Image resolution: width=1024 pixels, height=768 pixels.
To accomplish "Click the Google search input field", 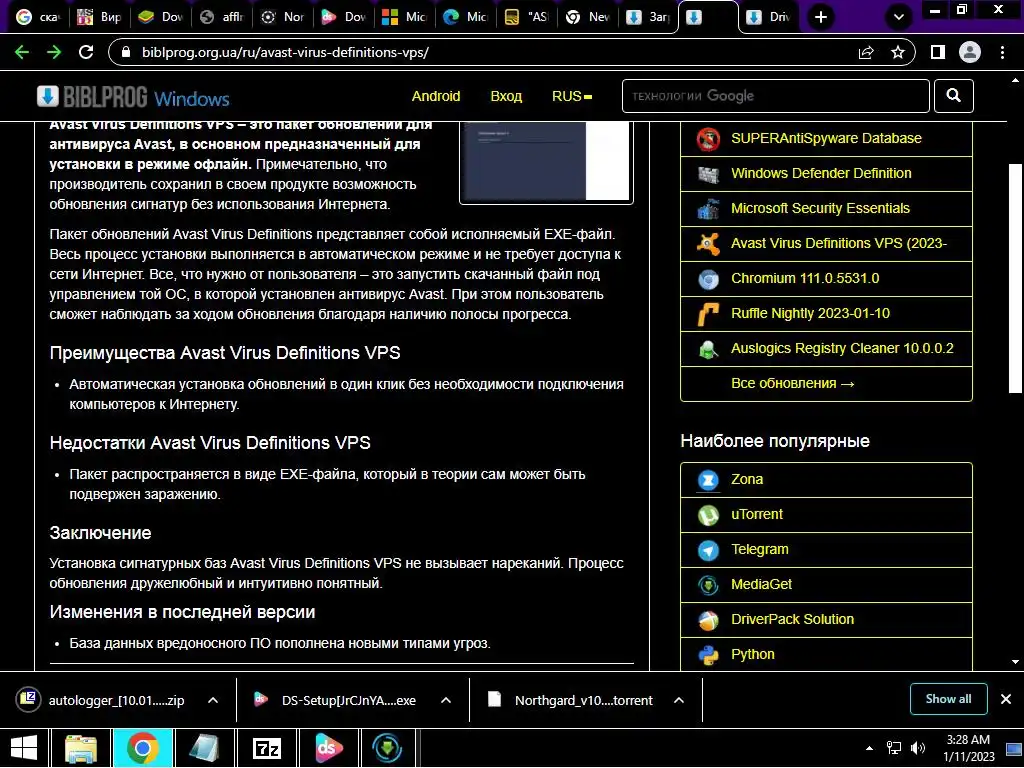I will click(775, 96).
